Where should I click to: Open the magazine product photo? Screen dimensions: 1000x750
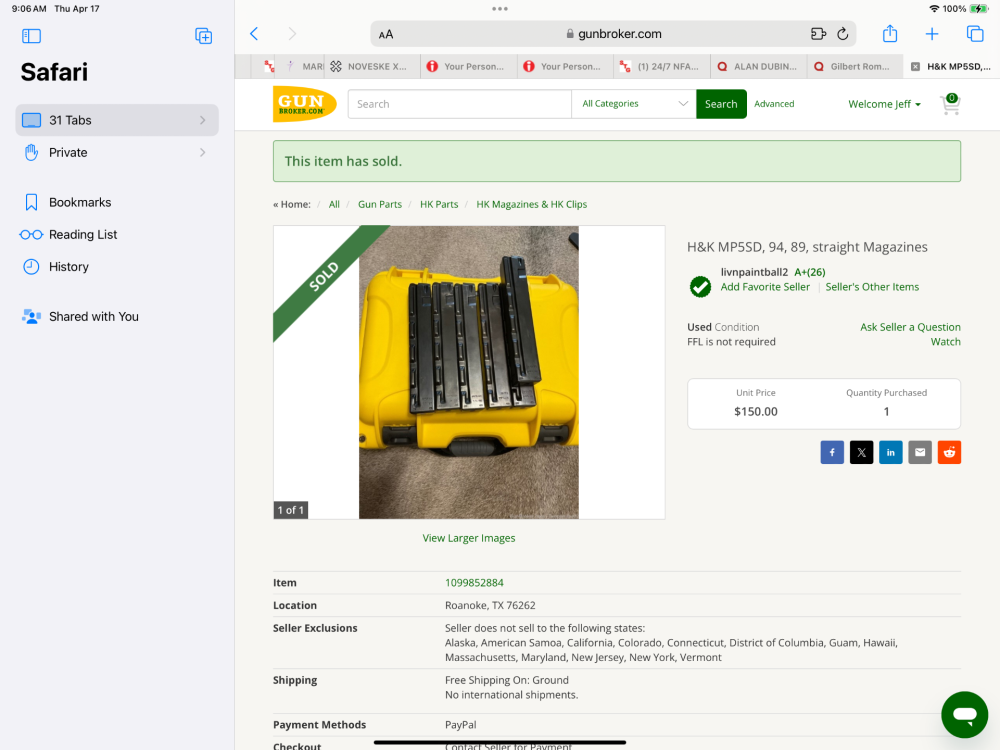(469, 372)
